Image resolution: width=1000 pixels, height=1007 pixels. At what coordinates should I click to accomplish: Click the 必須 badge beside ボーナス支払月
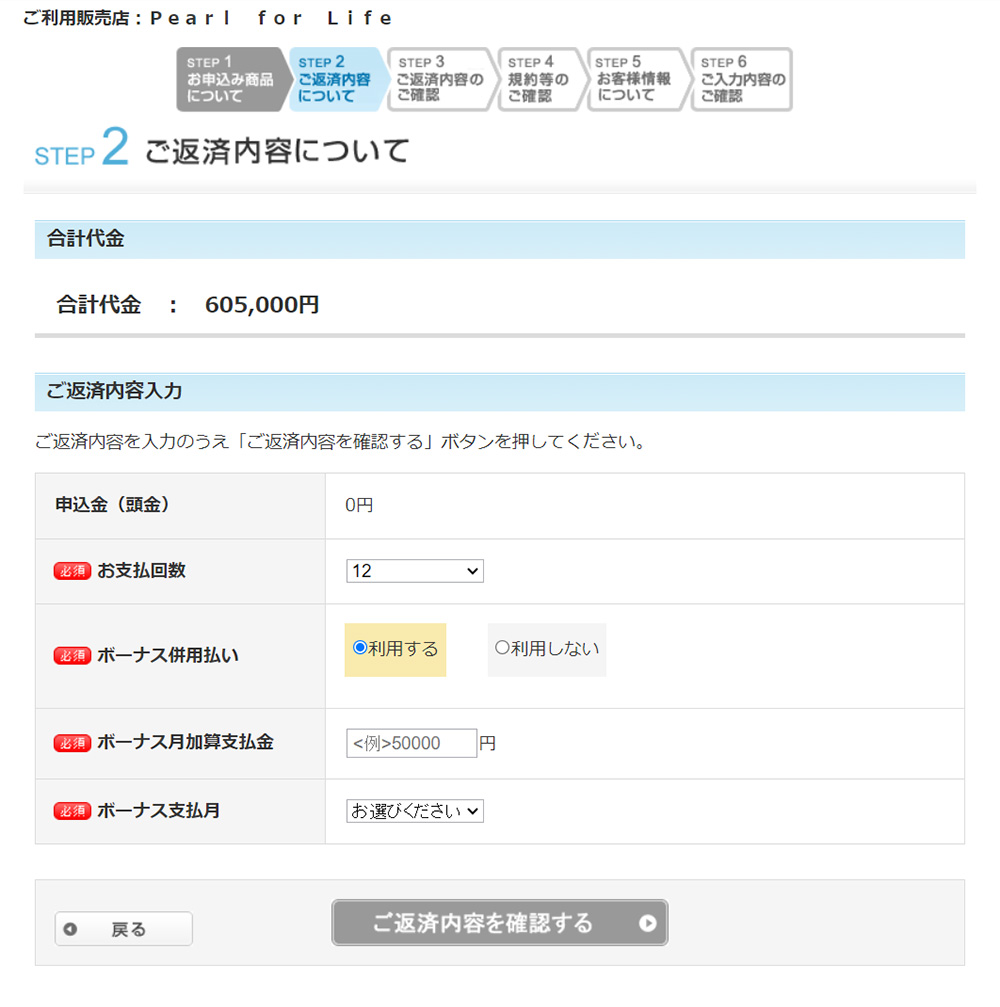coord(72,811)
